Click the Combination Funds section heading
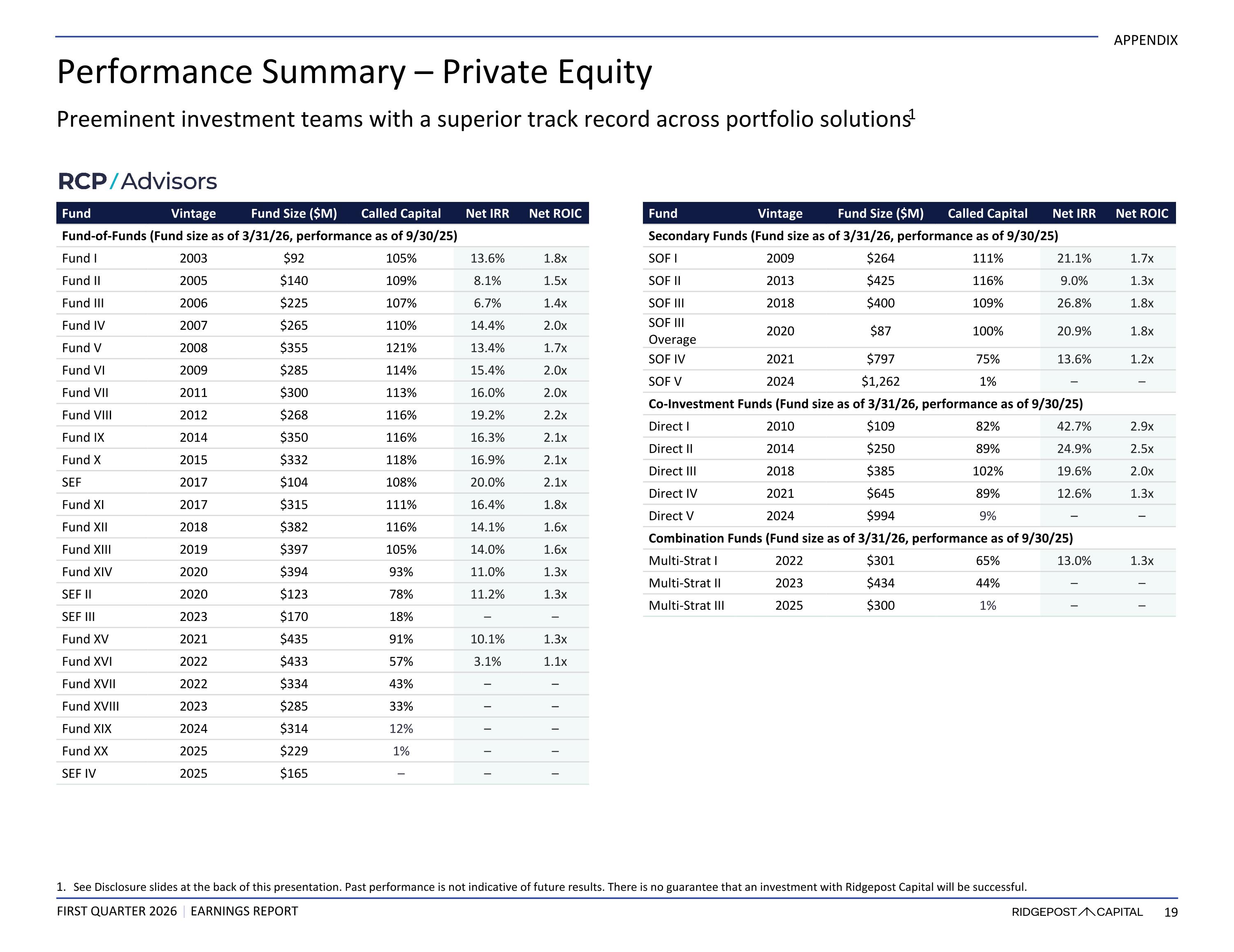The height and width of the screenshot is (952, 1234). click(x=860, y=538)
